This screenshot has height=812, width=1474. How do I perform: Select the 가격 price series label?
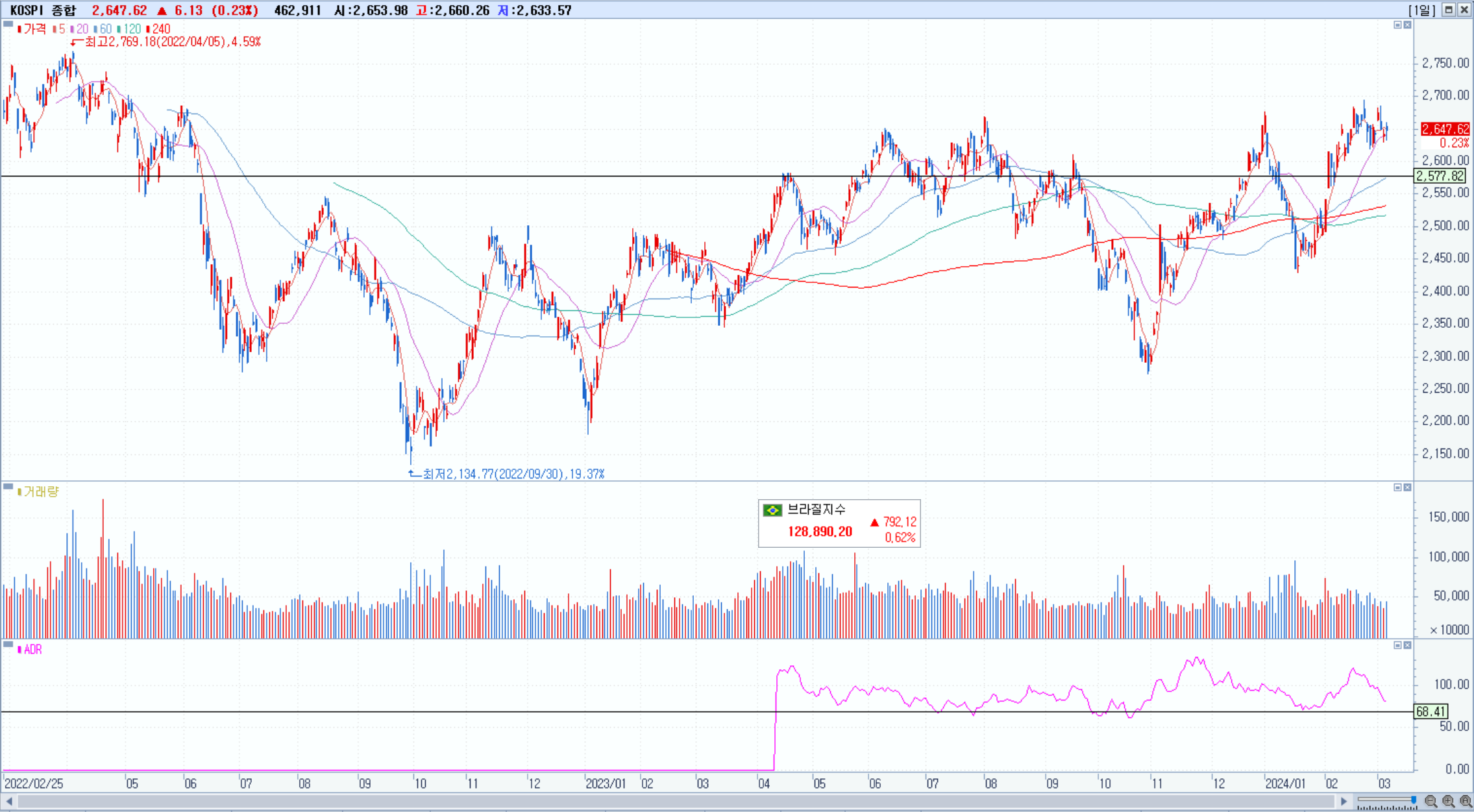pyautogui.click(x=34, y=29)
